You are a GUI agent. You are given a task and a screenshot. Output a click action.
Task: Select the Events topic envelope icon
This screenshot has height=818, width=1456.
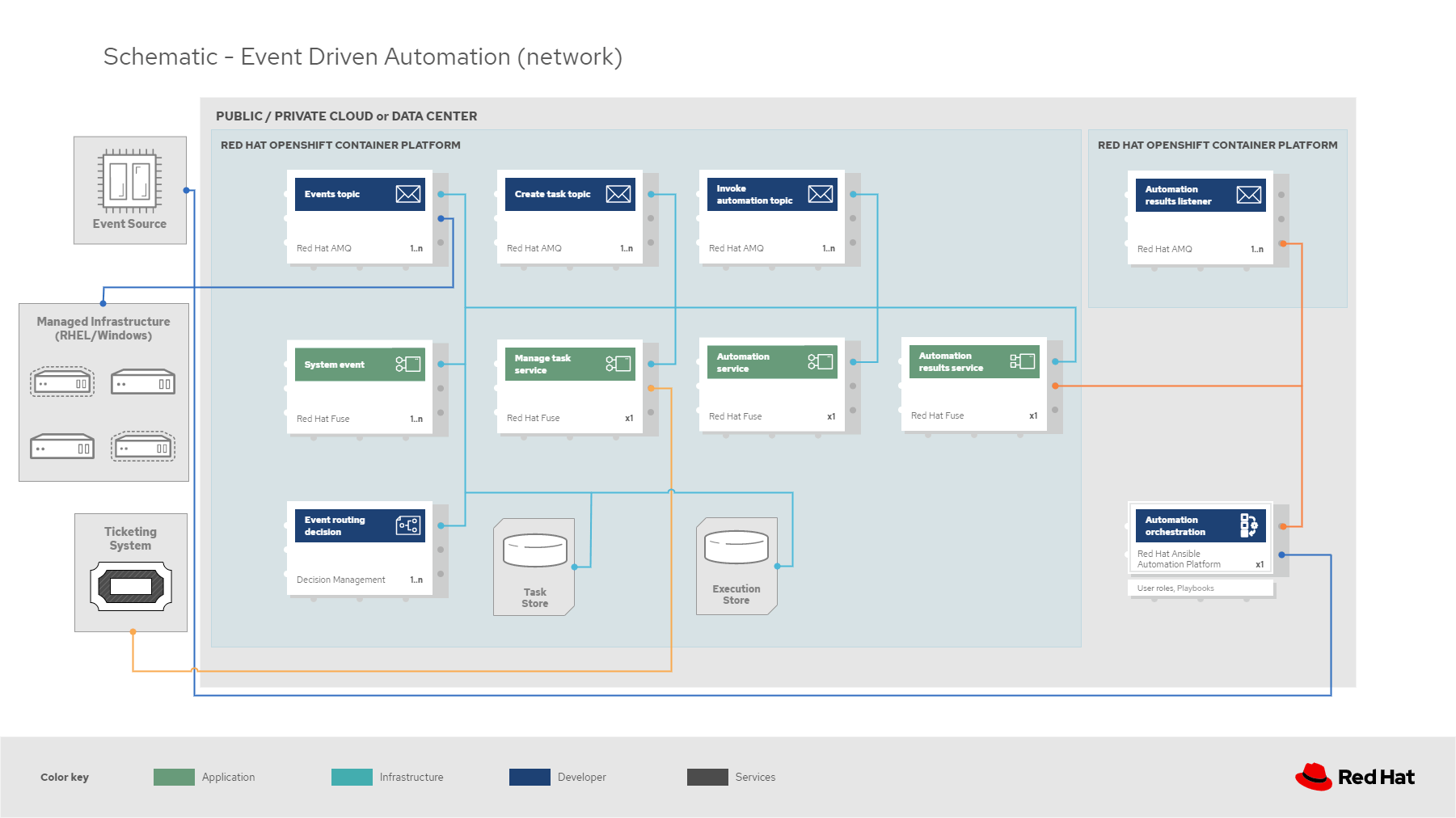point(408,194)
